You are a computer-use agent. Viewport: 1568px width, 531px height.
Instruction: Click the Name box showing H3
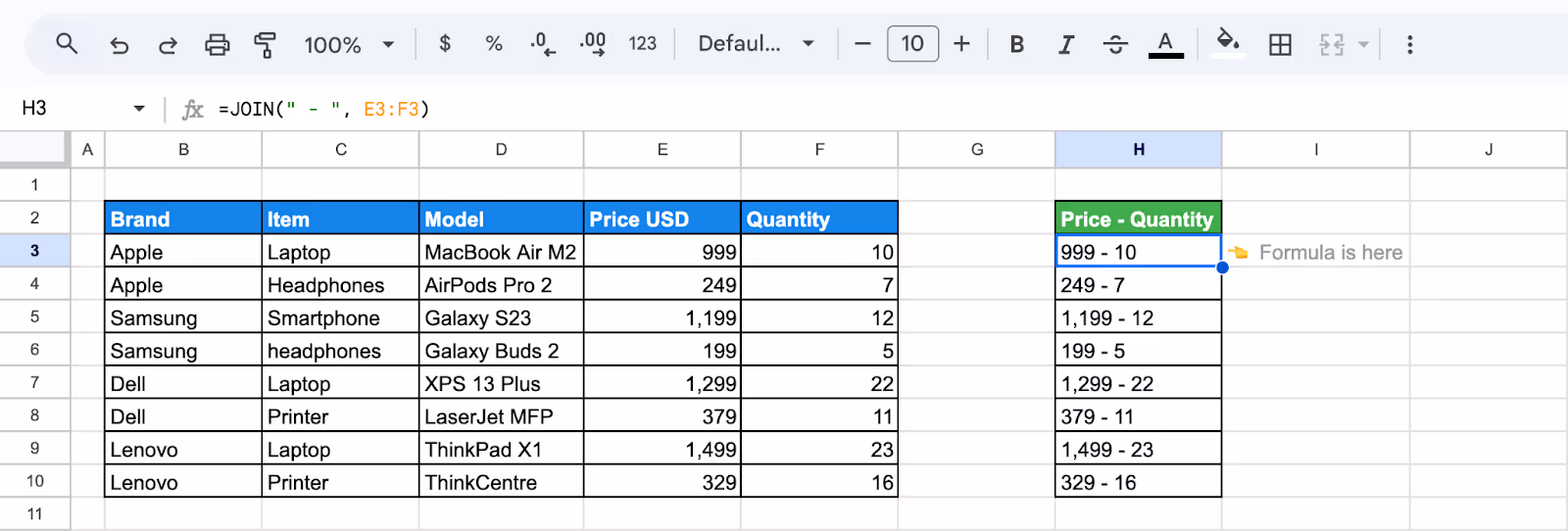69,108
